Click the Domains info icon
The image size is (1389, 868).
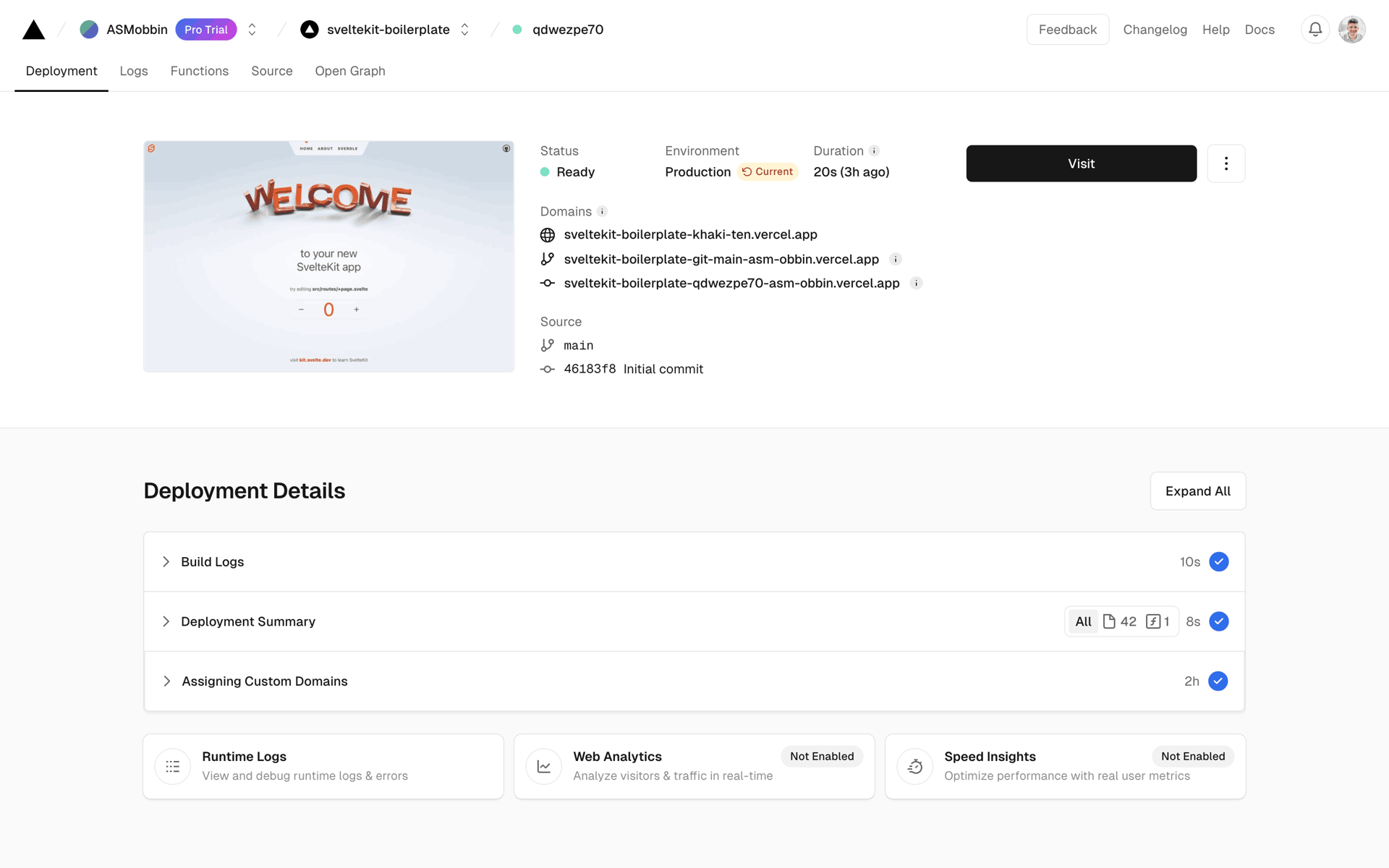pos(602,211)
